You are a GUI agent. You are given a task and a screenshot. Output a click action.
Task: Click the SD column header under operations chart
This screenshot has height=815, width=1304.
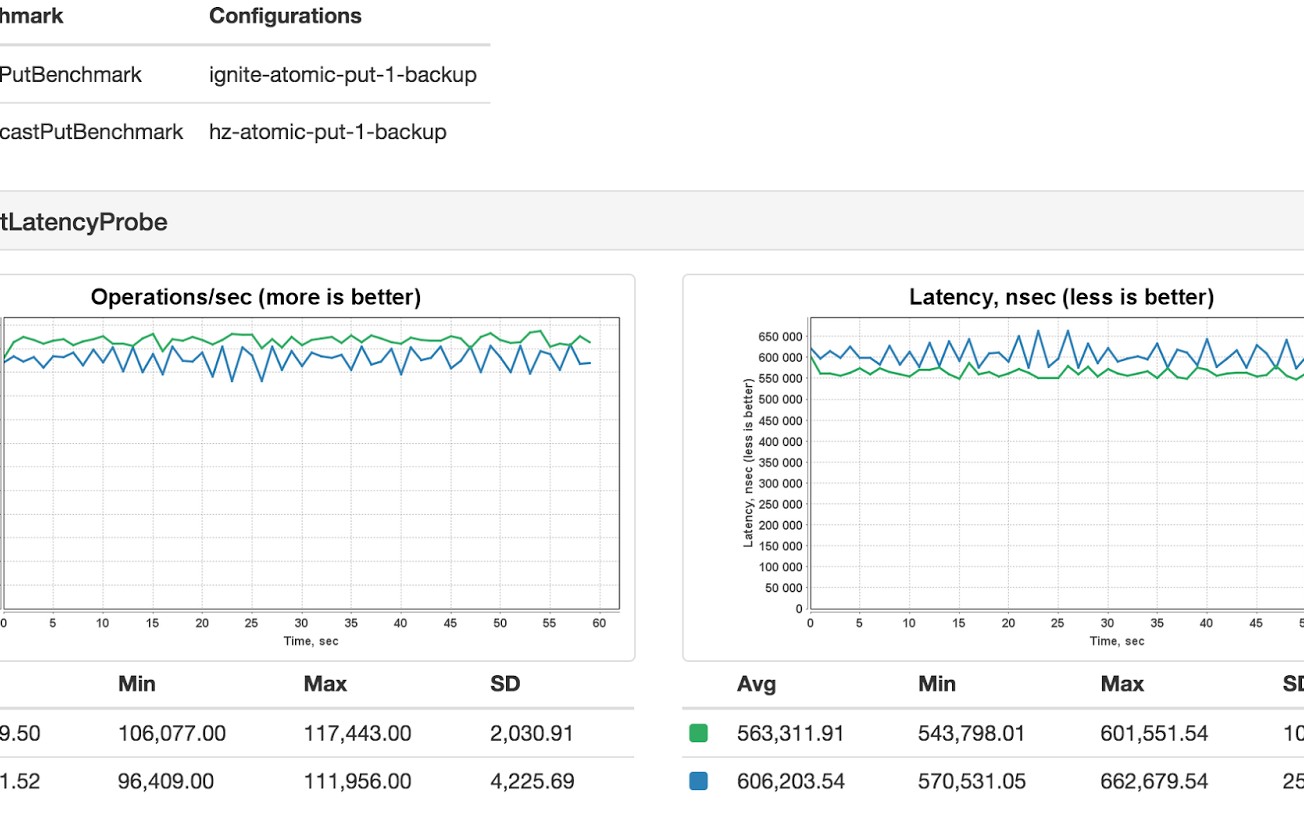click(x=505, y=684)
